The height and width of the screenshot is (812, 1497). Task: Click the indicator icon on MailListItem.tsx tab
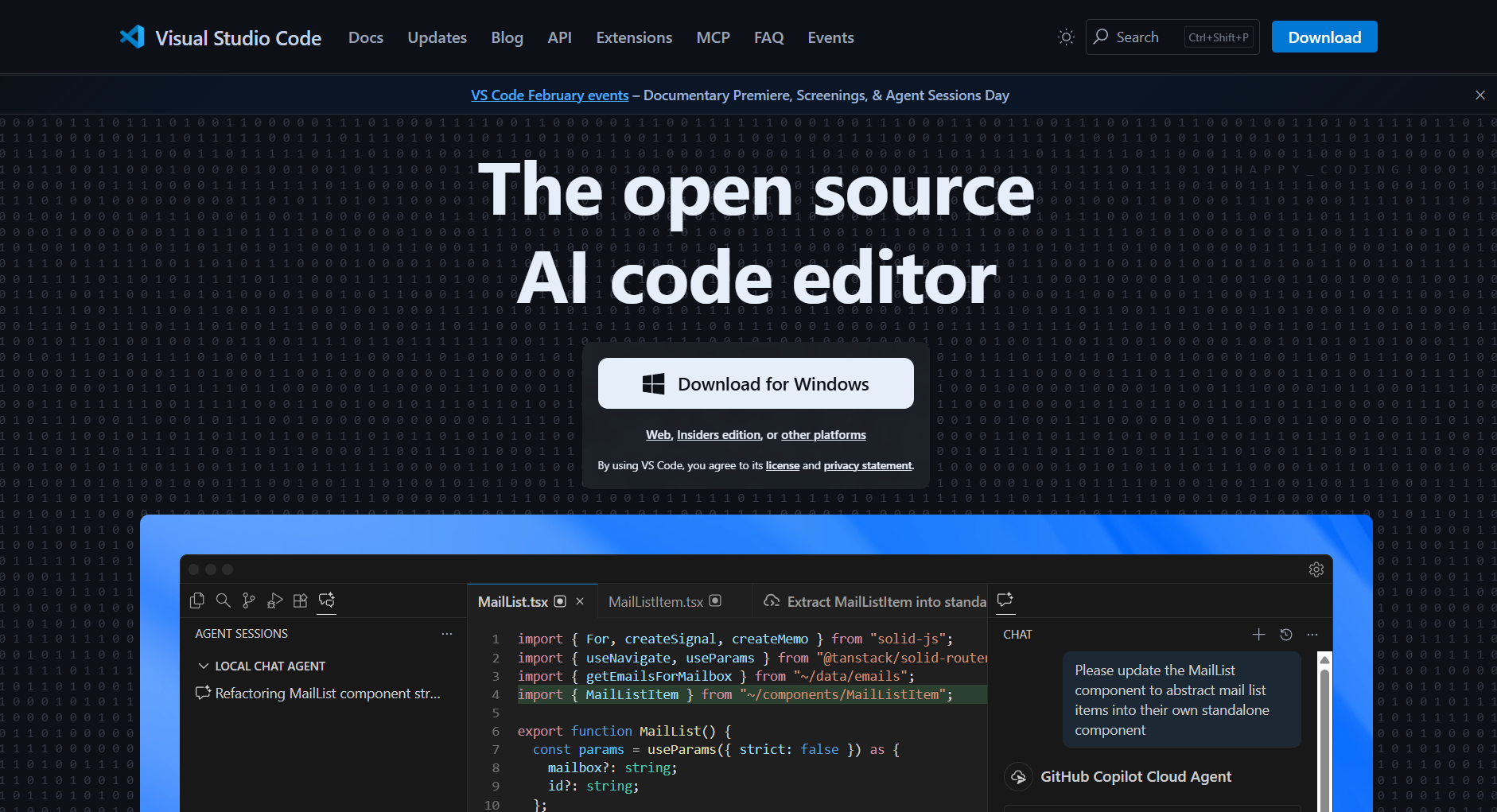[715, 601]
